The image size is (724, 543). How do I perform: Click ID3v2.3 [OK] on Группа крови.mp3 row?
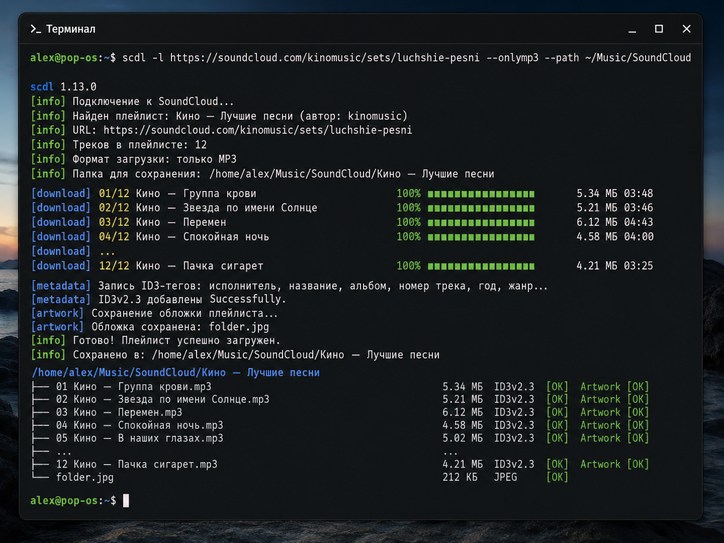[x=531, y=387]
